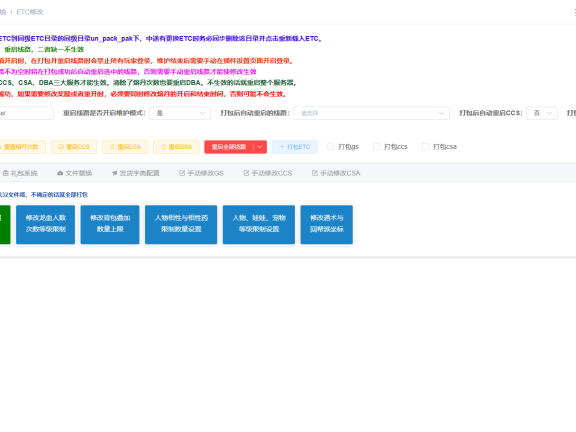The image size is (576, 432).
Task: Open the auto-restart lines 请选择 dropdown
Action: [371, 113]
